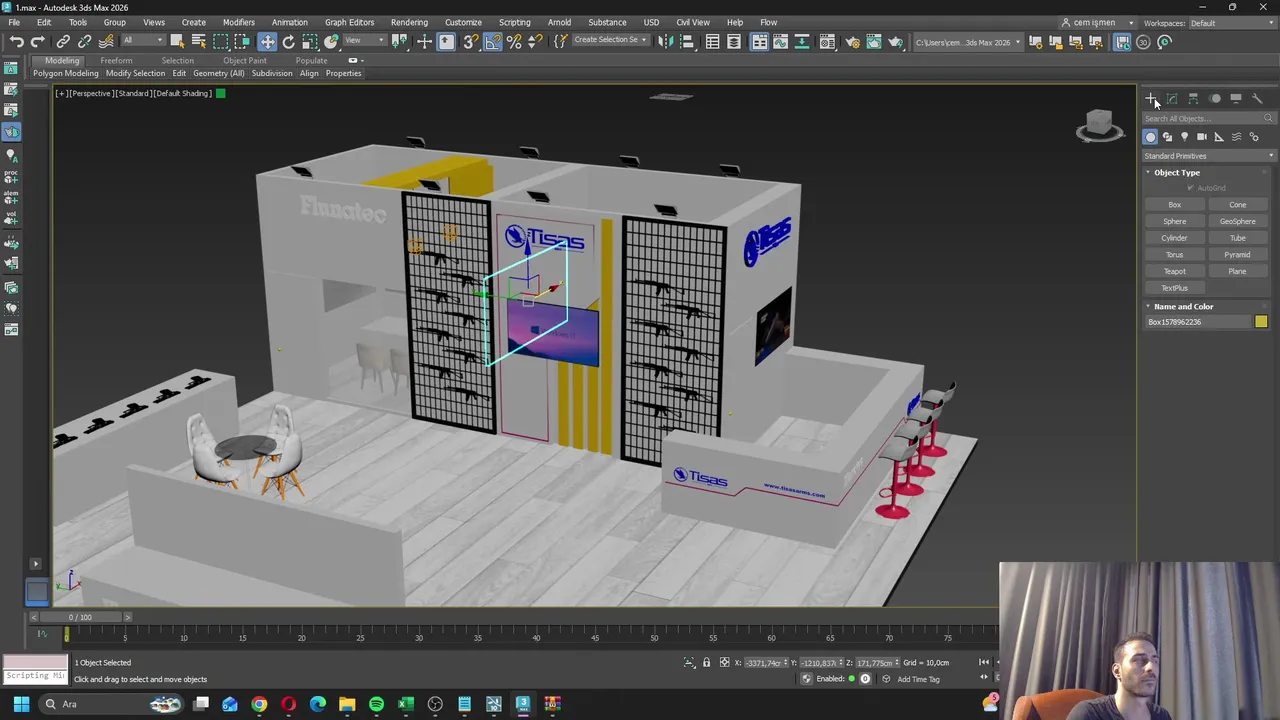Select the Systems category icon
Image resolution: width=1280 pixels, height=720 pixels.
tap(1254, 137)
